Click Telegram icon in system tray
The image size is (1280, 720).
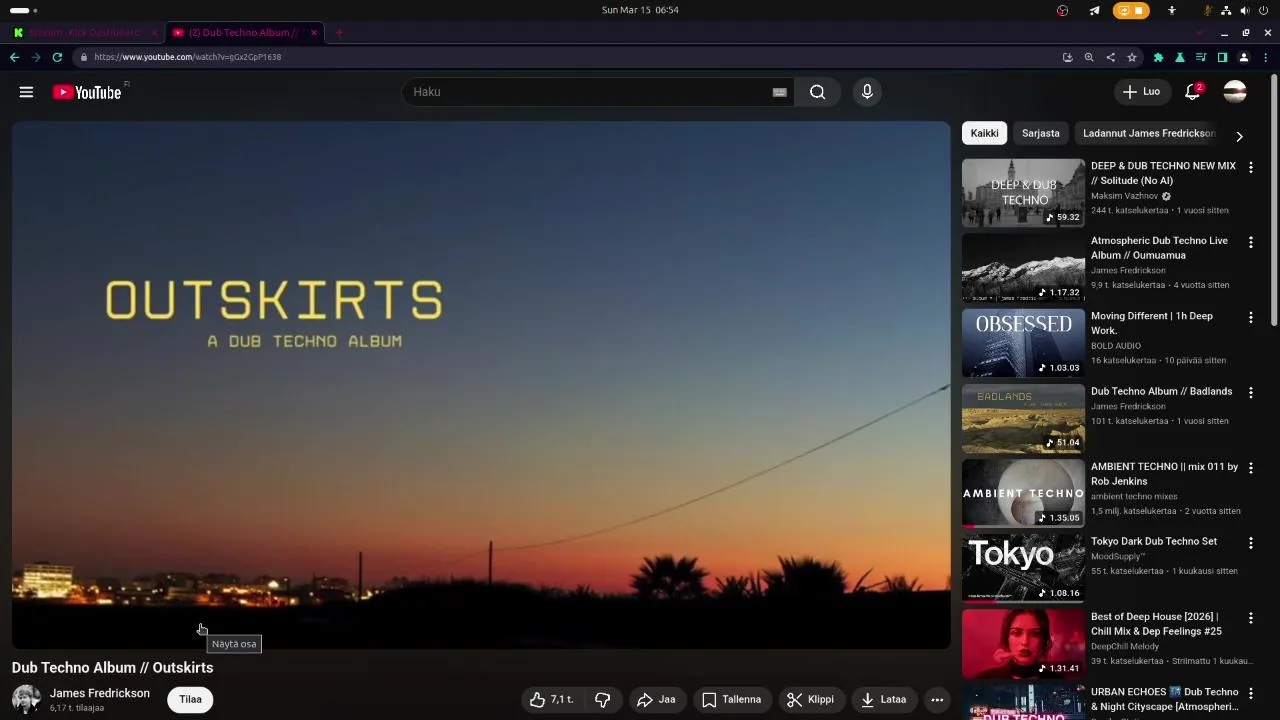[1094, 10]
